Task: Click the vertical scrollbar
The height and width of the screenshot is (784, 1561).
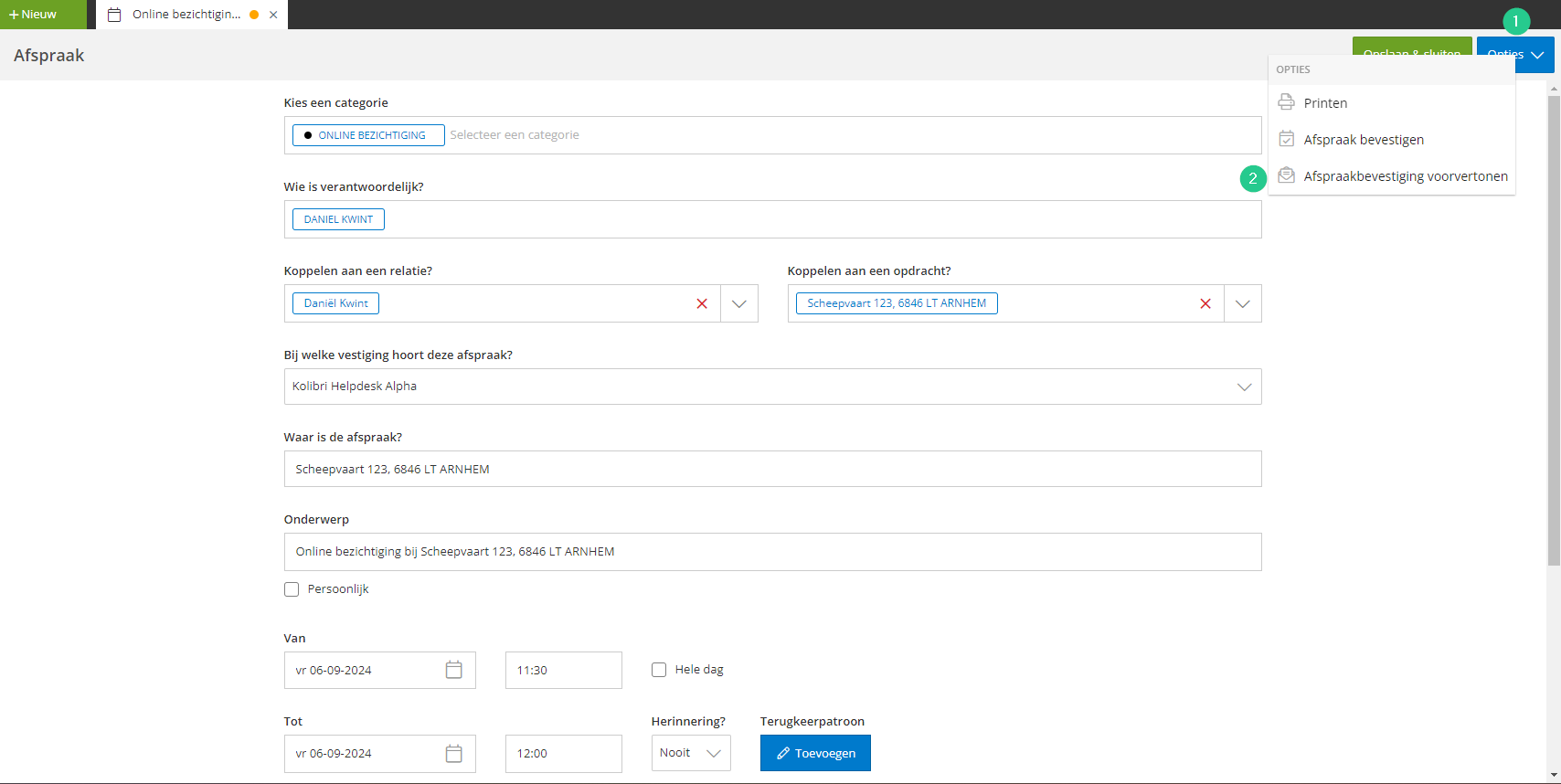Action: coord(1554,329)
